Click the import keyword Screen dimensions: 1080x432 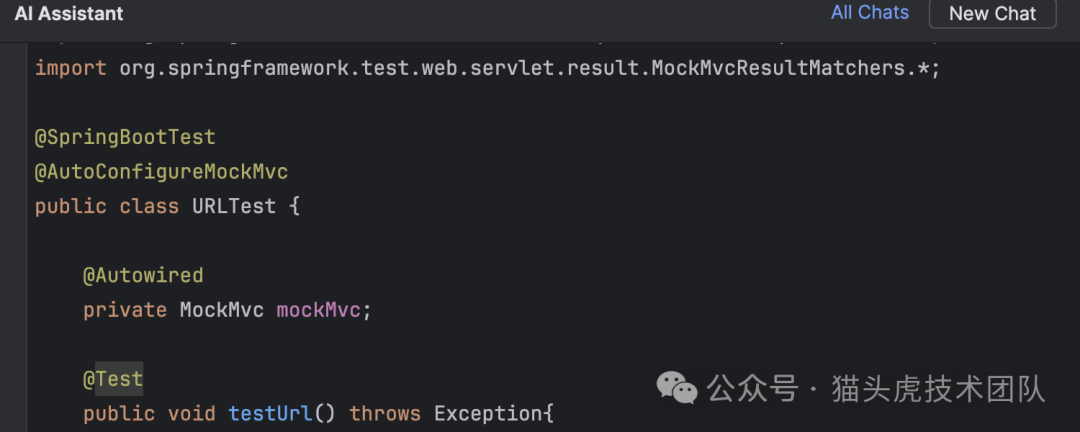71,69
